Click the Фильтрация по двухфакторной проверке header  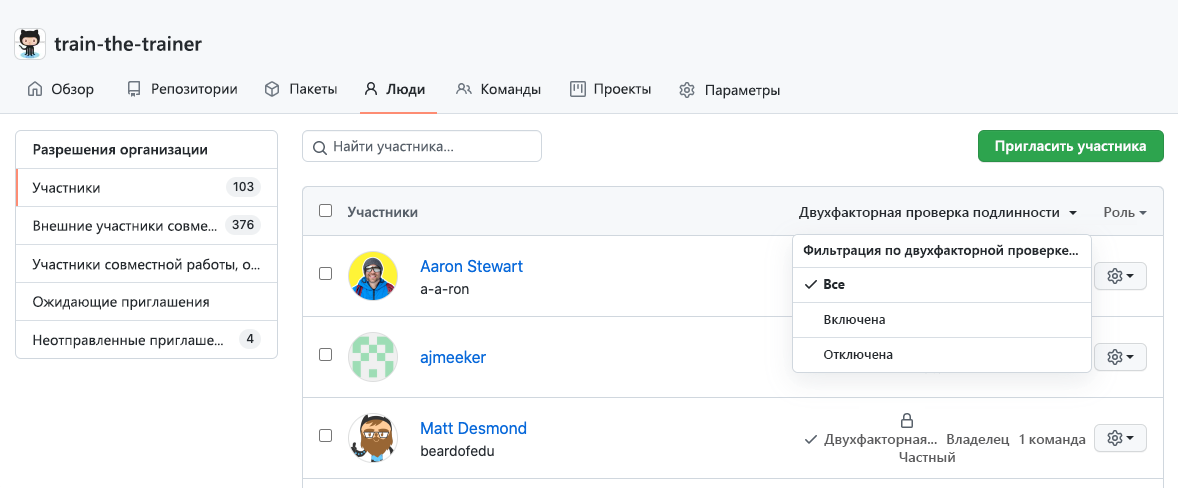(942, 252)
